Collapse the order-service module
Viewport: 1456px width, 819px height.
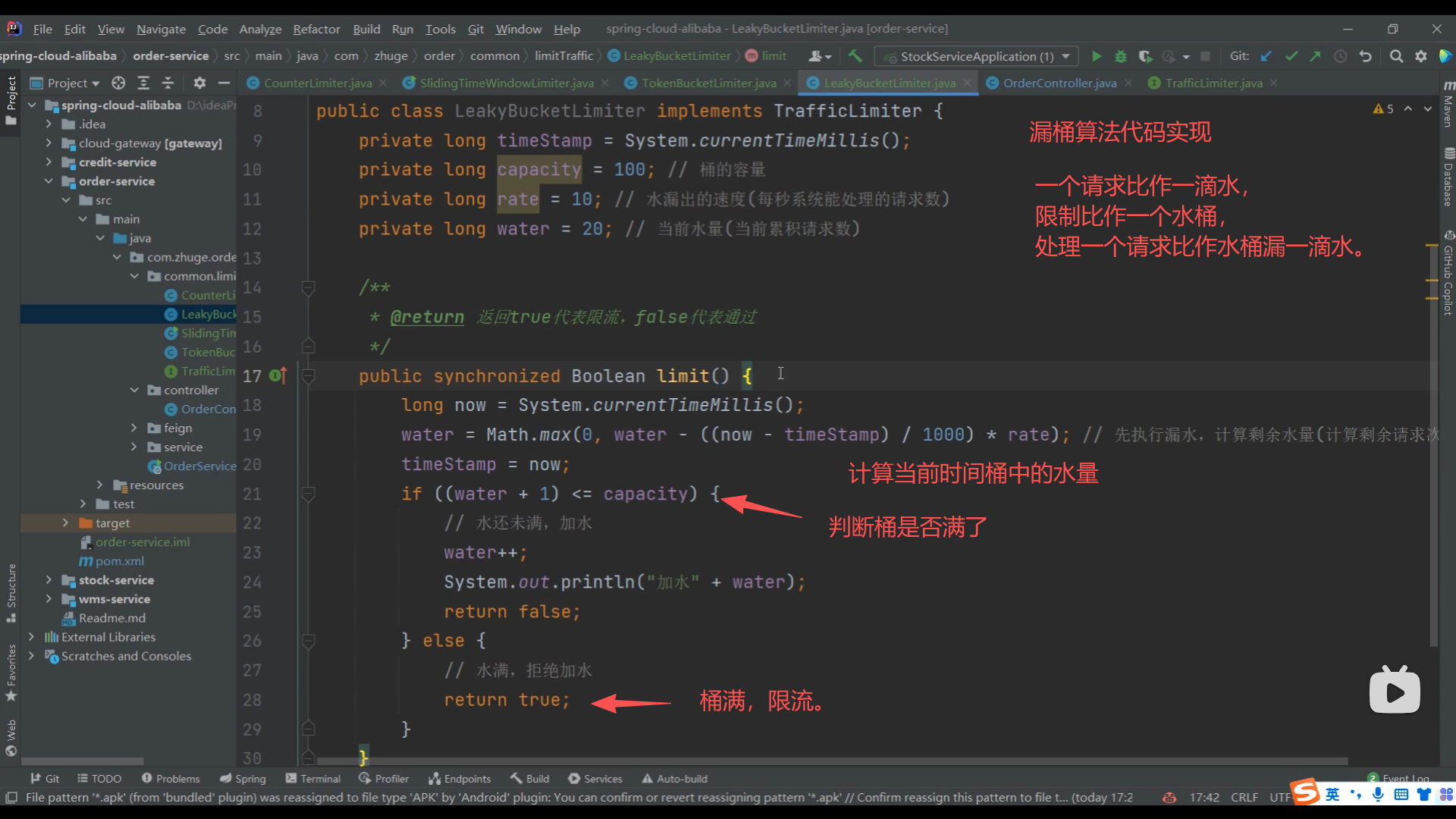49,181
